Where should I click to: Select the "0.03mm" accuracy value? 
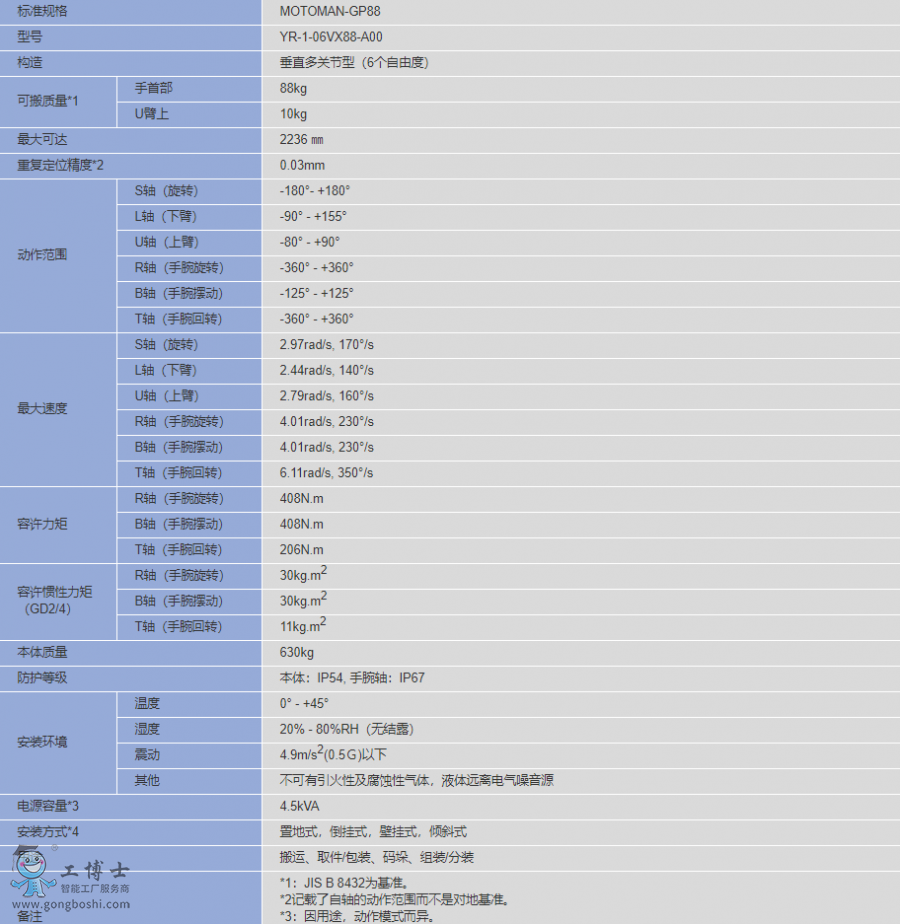[302, 165]
